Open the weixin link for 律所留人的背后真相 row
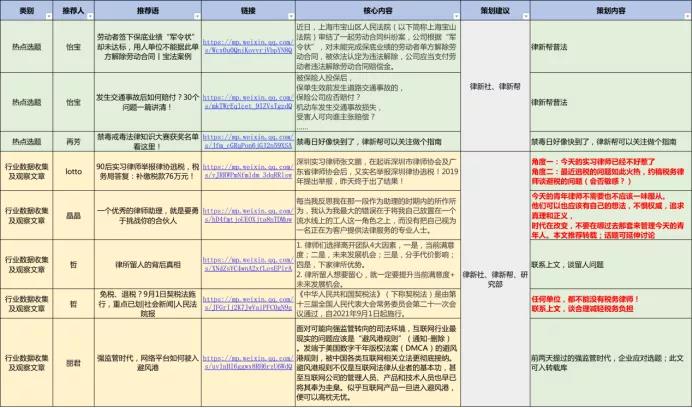The height and width of the screenshot is (408, 692). click(x=248, y=264)
